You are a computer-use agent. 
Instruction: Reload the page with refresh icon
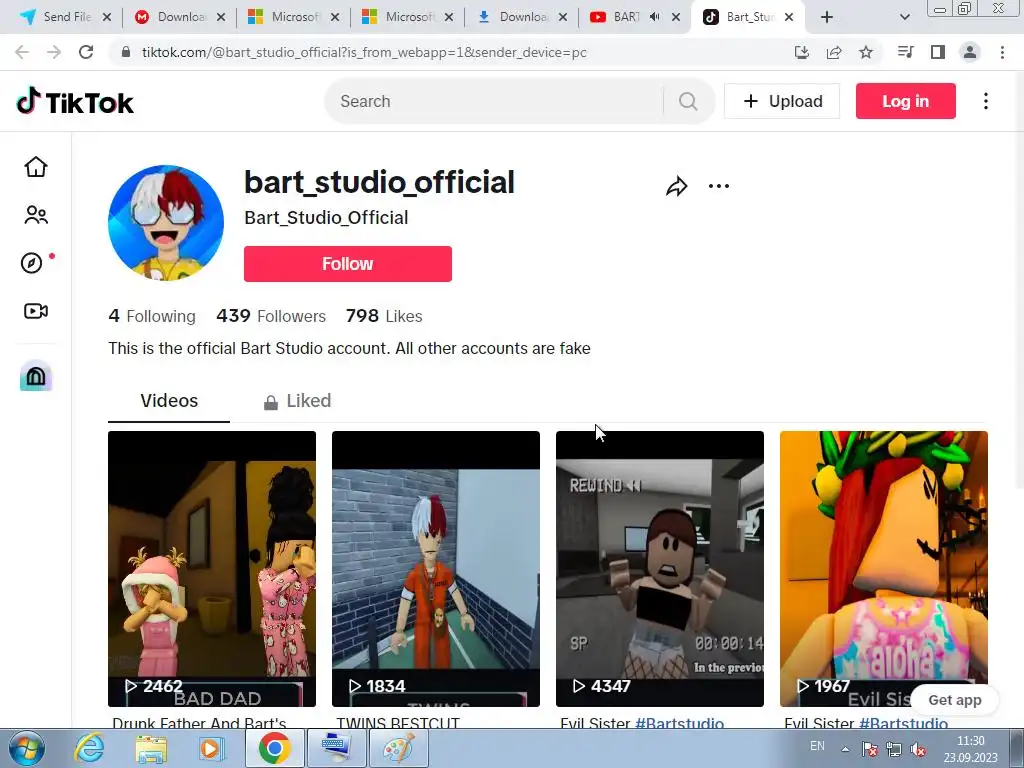(x=86, y=52)
